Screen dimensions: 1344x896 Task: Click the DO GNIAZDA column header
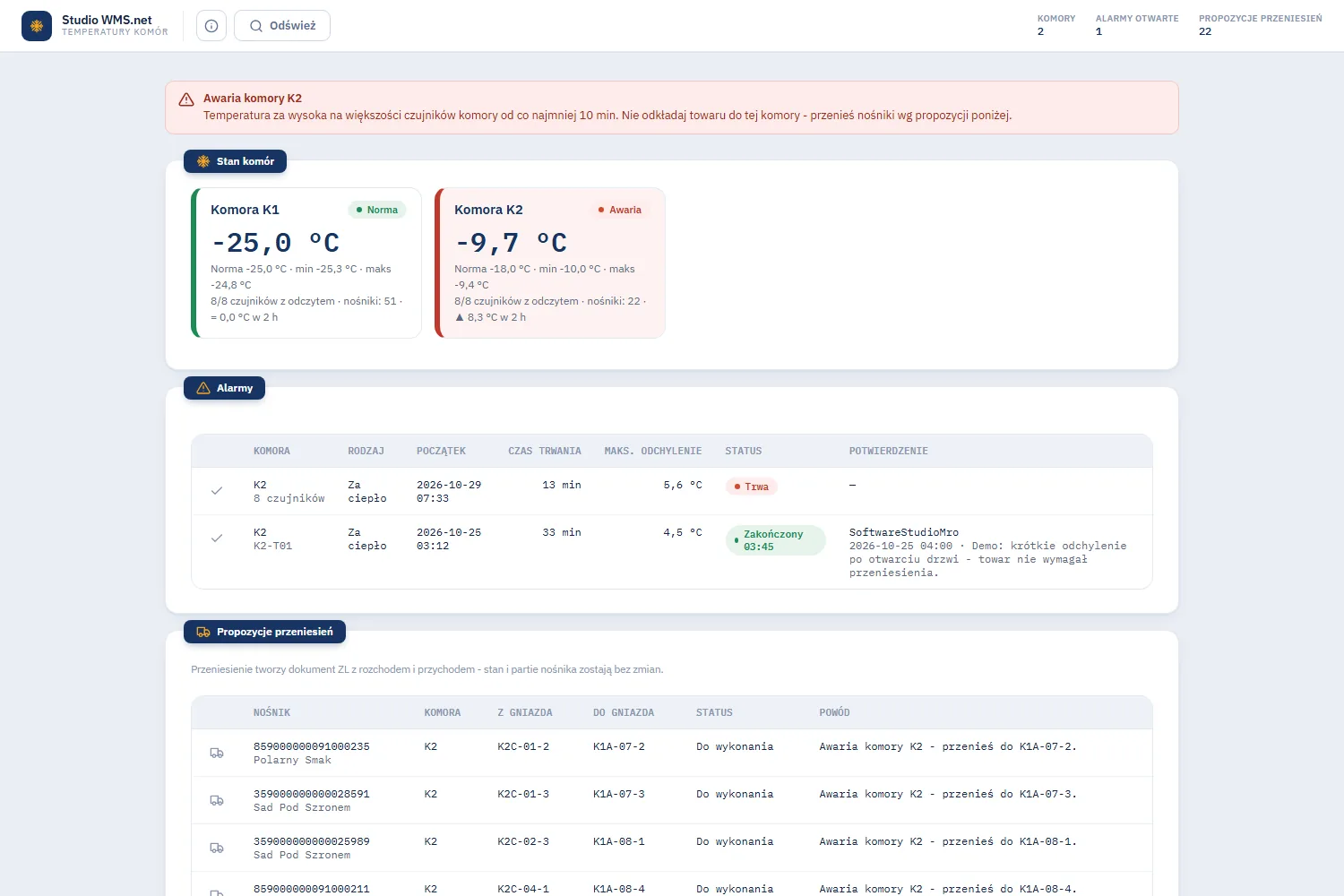(624, 713)
